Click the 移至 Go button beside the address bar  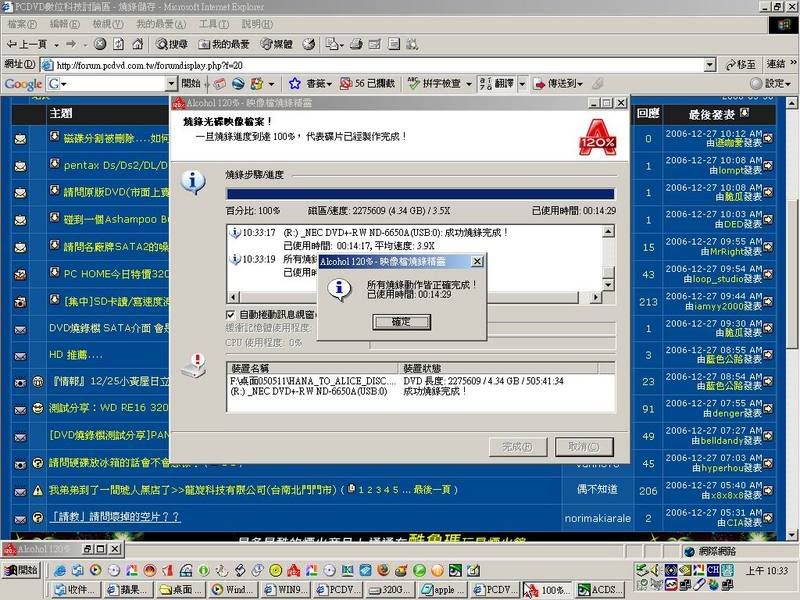click(x=740, y=64)
